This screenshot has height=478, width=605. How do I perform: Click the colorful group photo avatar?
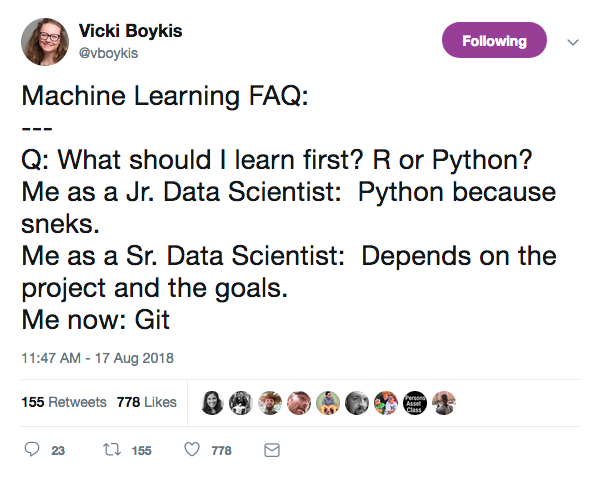(x=386, y=403)
